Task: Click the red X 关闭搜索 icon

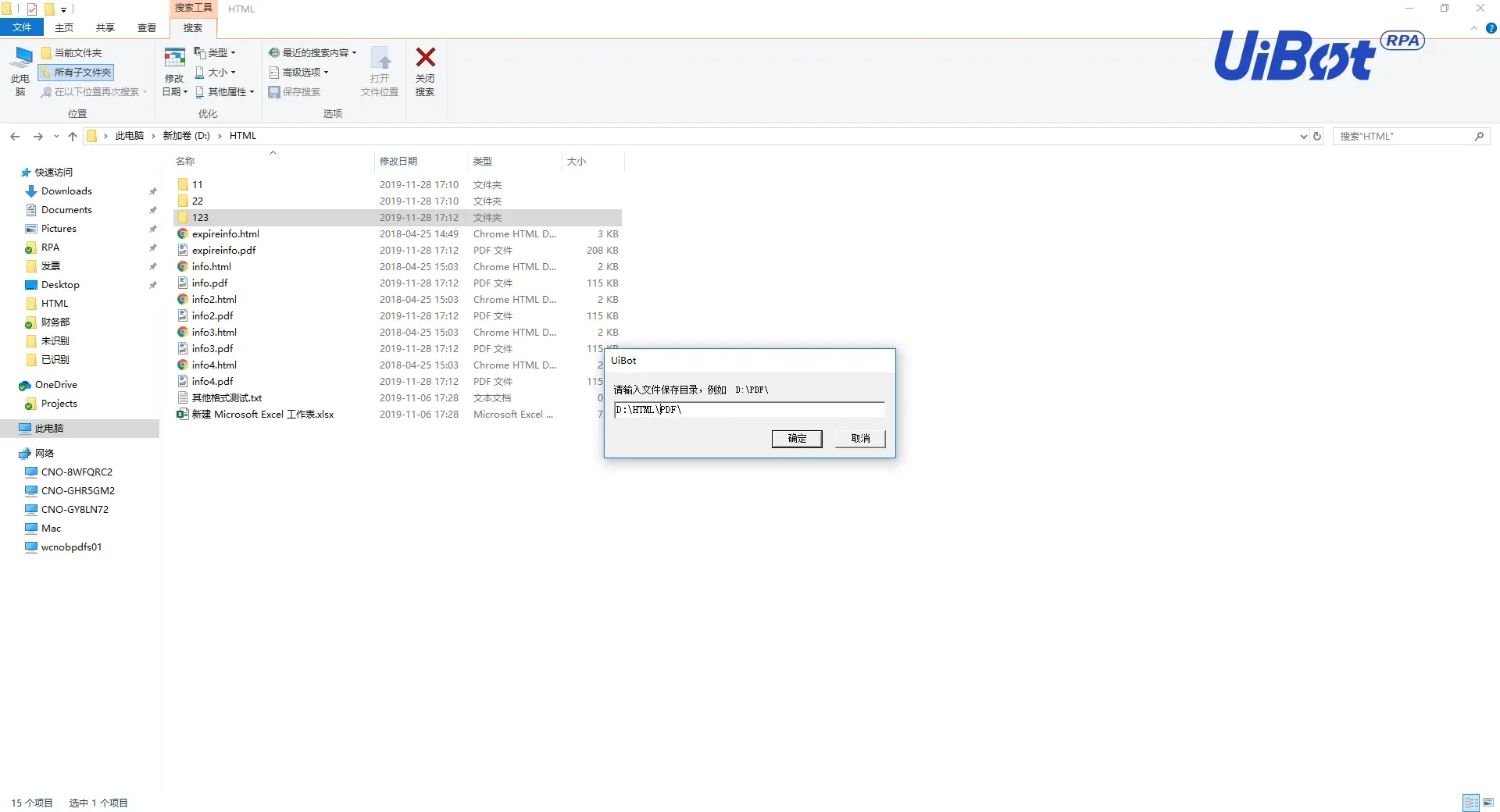Action: point(425,57)
